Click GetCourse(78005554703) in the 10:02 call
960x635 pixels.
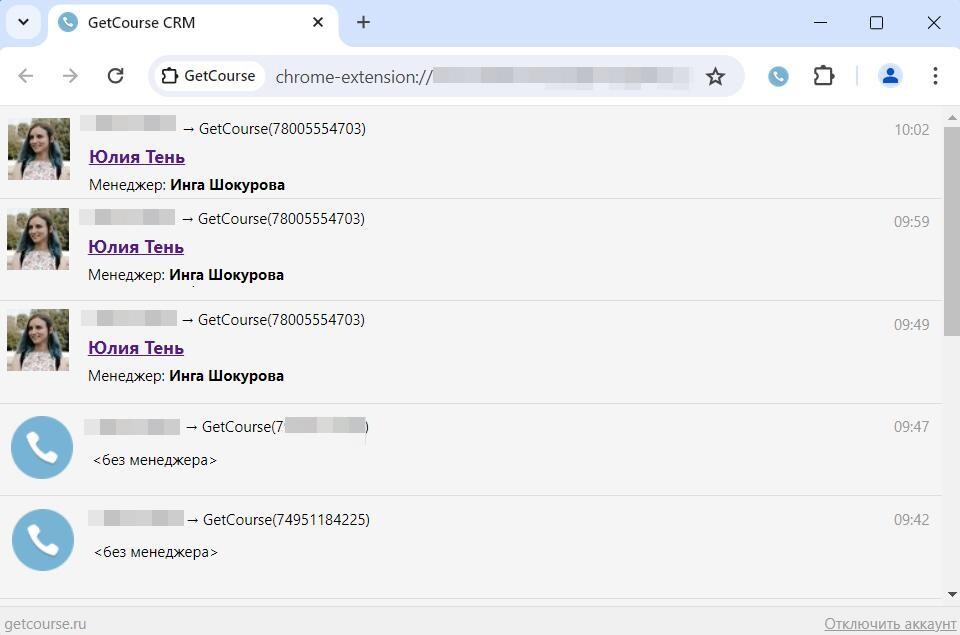coord(282,129)
